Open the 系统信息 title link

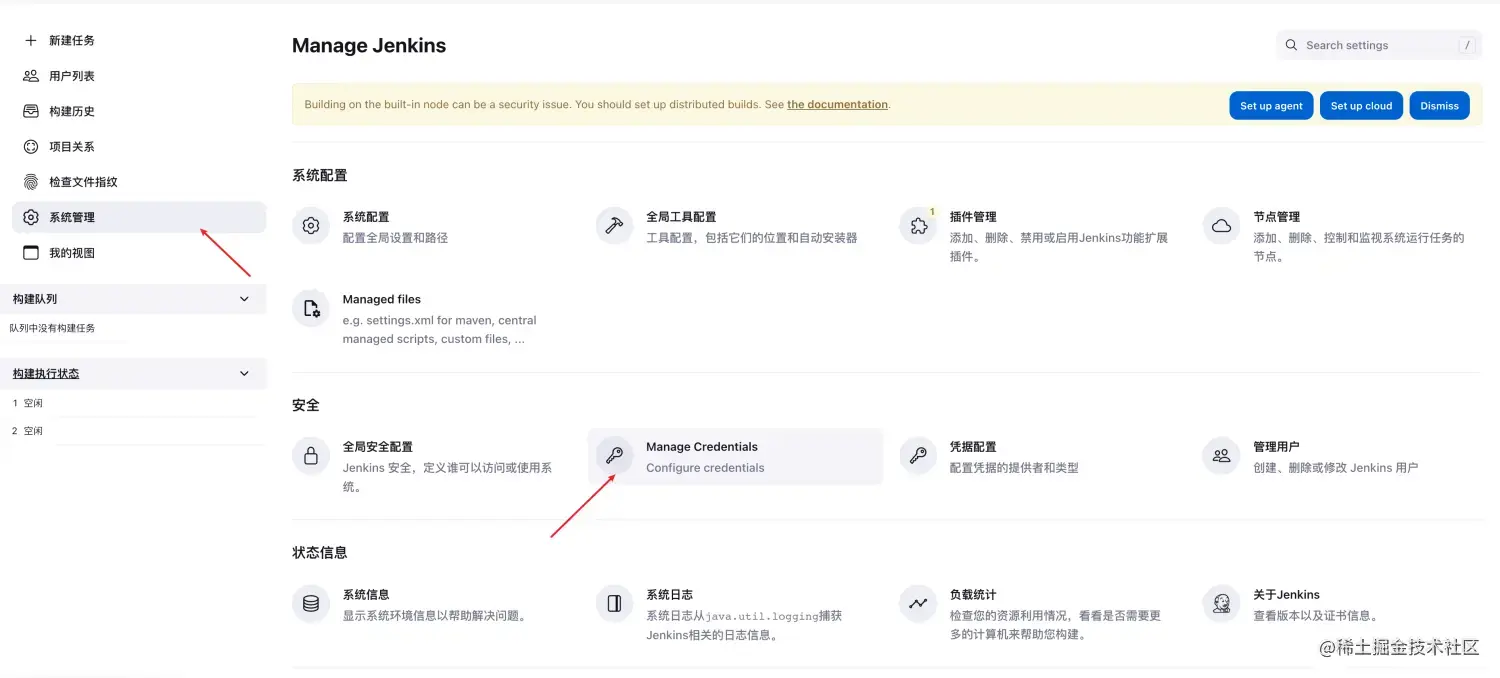(x=366, y=595)
